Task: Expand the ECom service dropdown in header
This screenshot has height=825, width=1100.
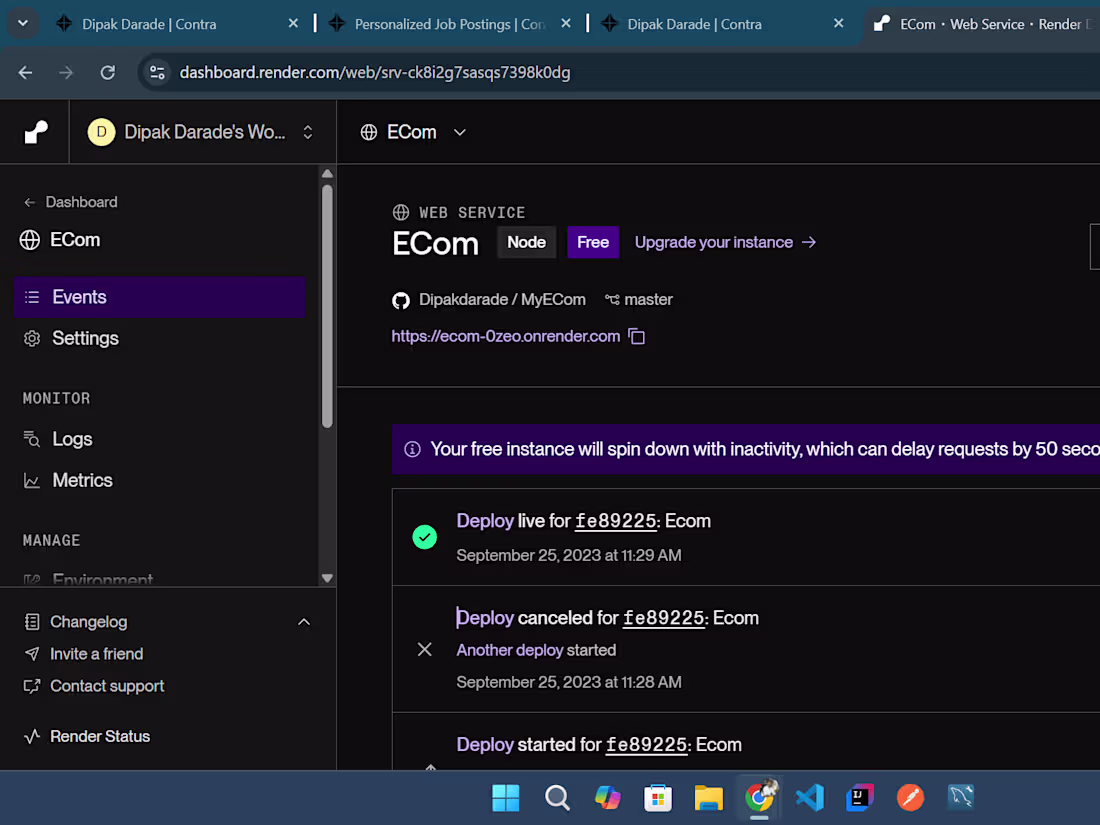Action: tap(460, 132)
